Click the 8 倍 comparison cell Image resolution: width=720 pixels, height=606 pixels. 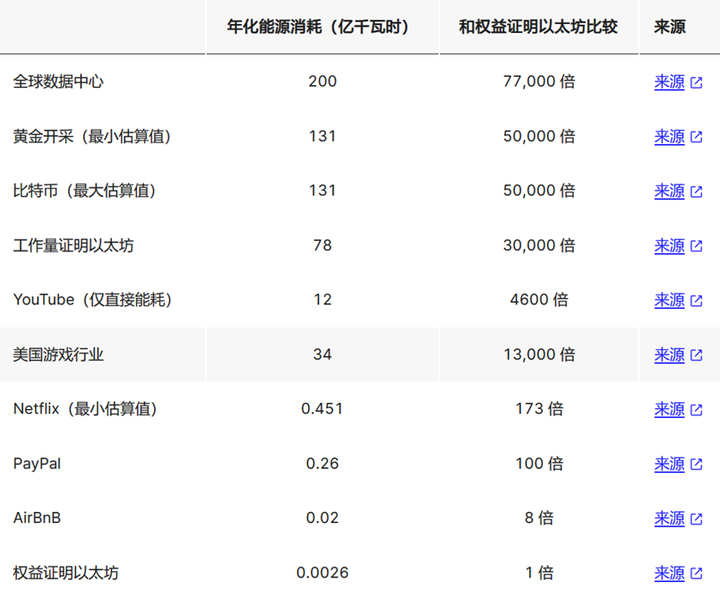tap(539, 518)
